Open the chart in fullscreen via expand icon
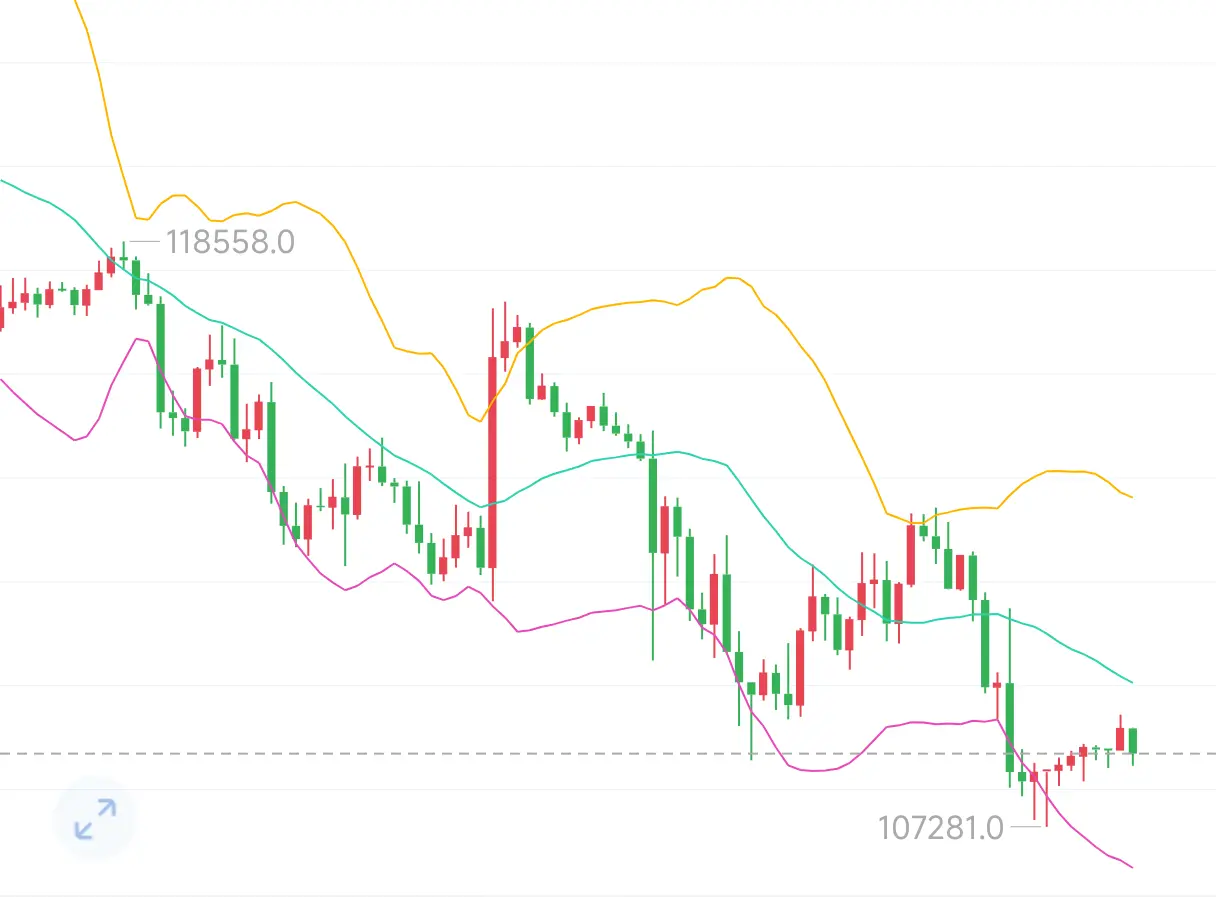The height and width of the screenshot is (897, 1216). (x=94, y=819)
